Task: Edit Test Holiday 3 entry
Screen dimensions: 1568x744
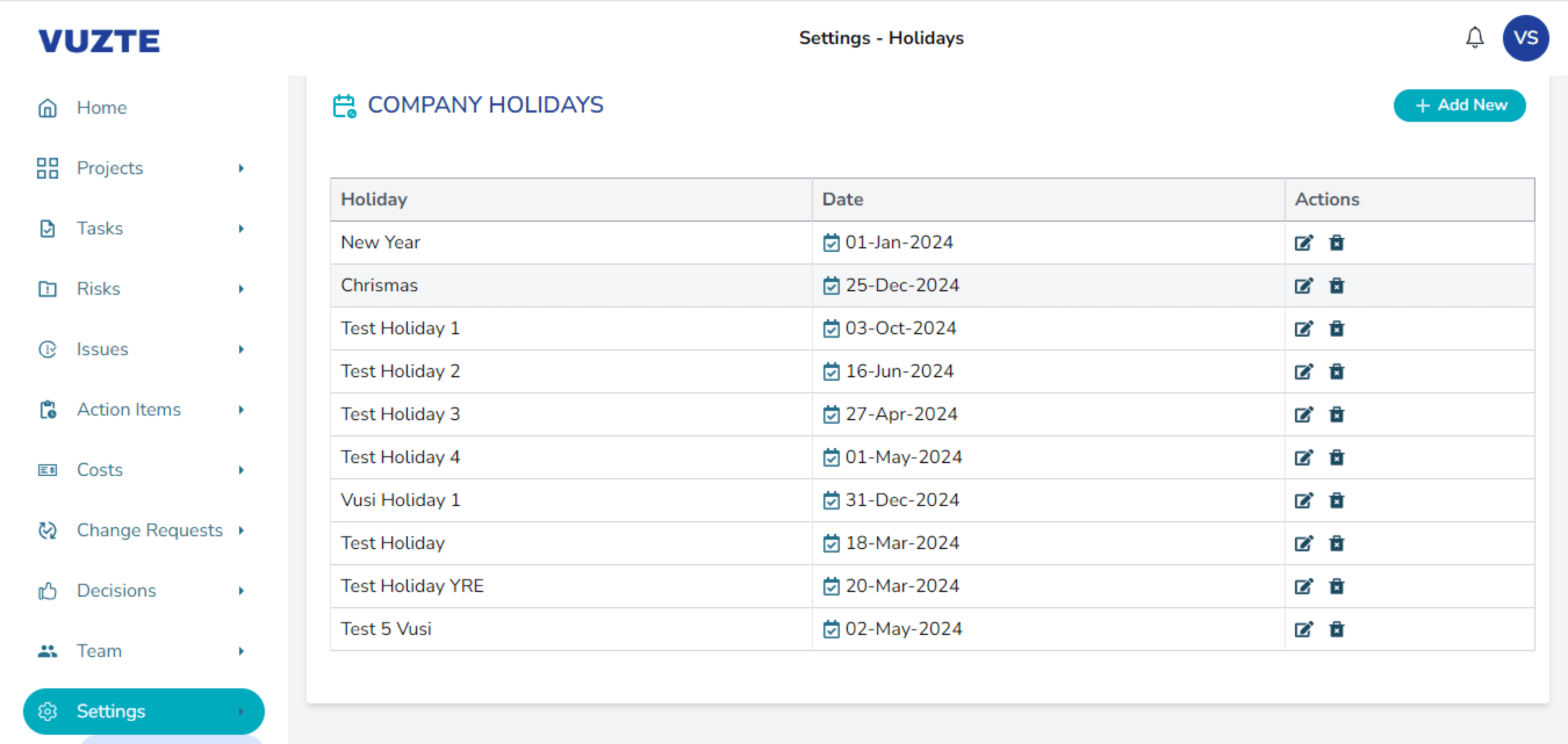Action: [x=1303, y=414]
